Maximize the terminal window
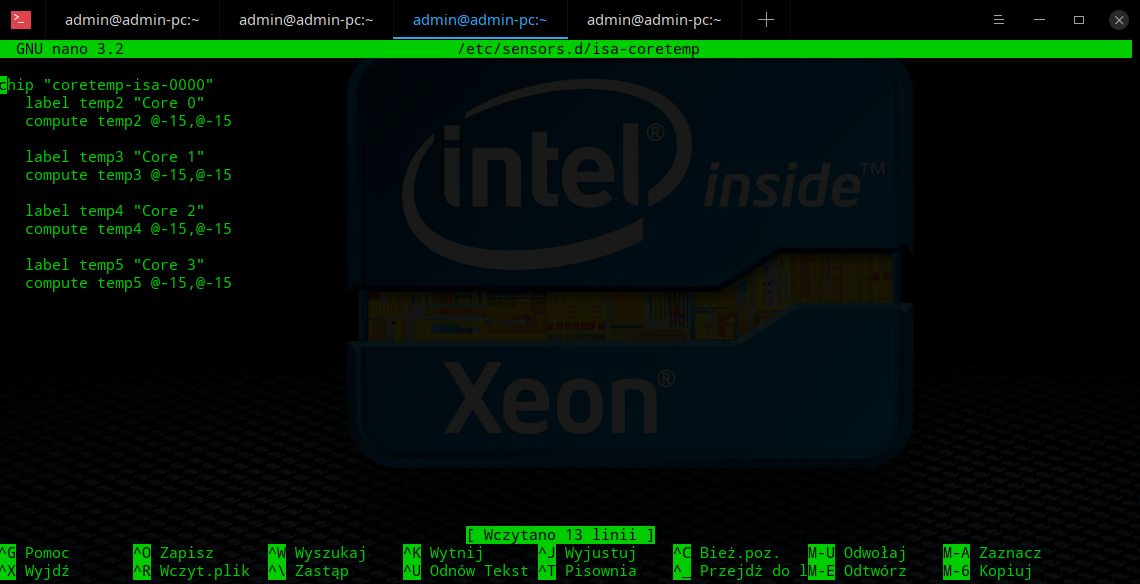The width and height of the screenshot is (1140, 584). tap(1079, 19)
